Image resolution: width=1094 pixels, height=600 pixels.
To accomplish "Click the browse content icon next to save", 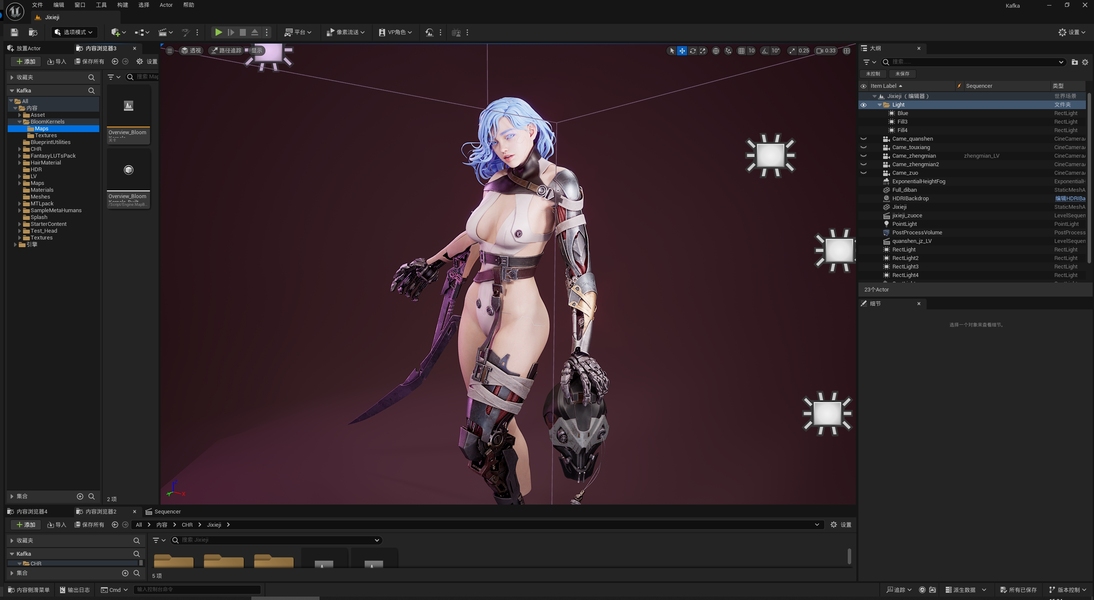I will [x=33, y=32].
